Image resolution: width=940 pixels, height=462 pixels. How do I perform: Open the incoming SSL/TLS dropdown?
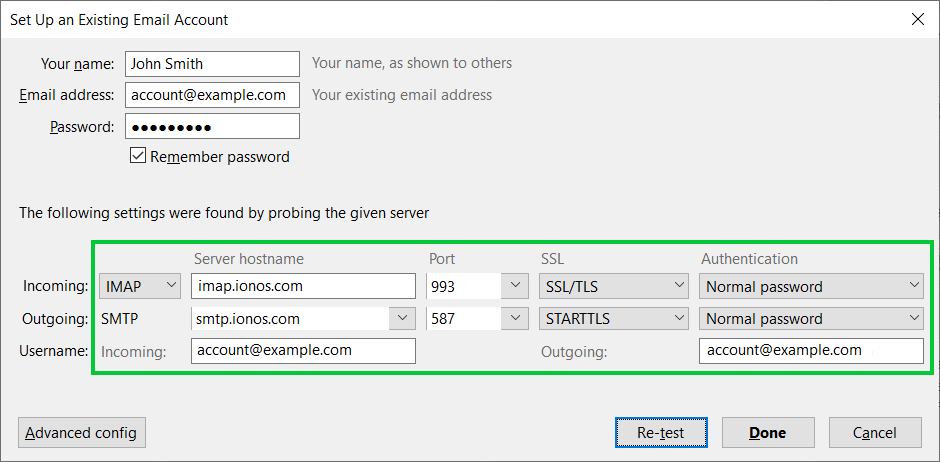(613, 286)
